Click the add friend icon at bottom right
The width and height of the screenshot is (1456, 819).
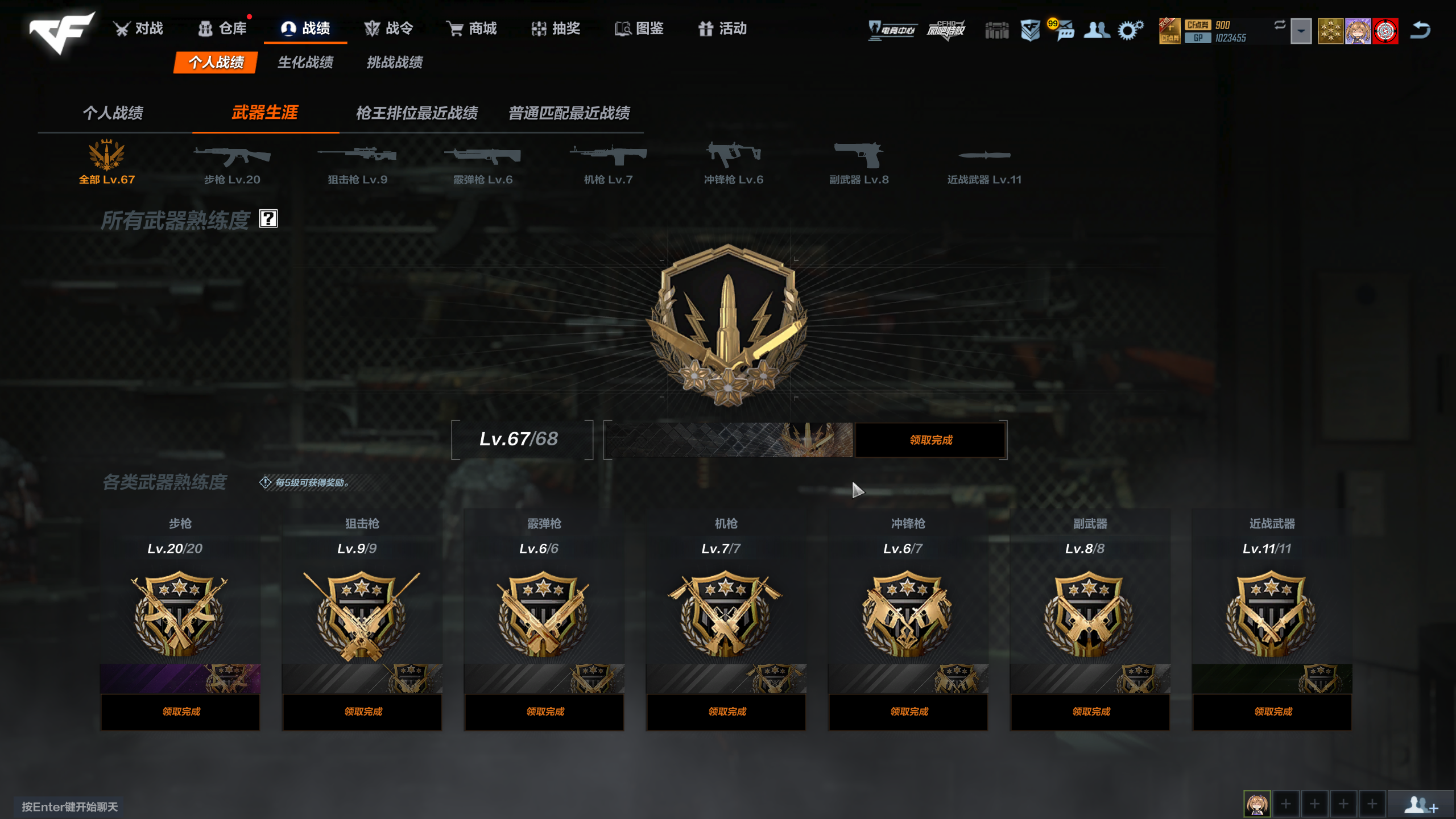coord(1420,804)
